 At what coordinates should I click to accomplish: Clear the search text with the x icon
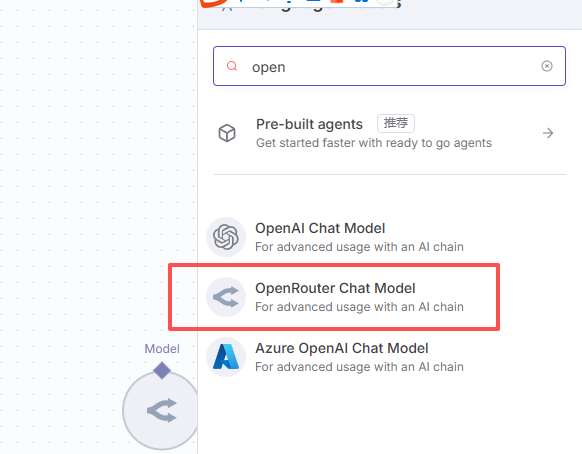[x=546, y=66]
